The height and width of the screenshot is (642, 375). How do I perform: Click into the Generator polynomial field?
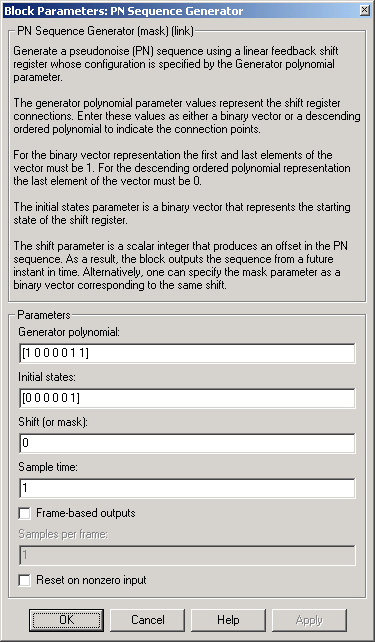[x=187, y=353]
